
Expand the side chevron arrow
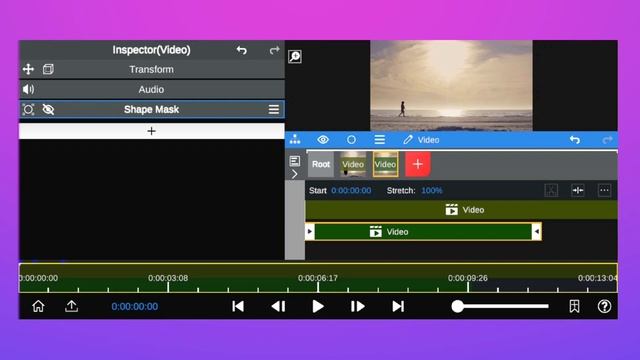(x=295, y=174)
